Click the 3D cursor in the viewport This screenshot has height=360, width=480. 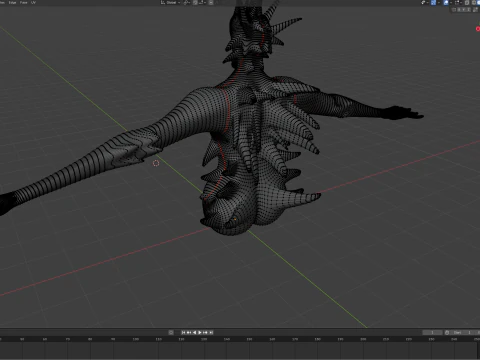point(156,163)
